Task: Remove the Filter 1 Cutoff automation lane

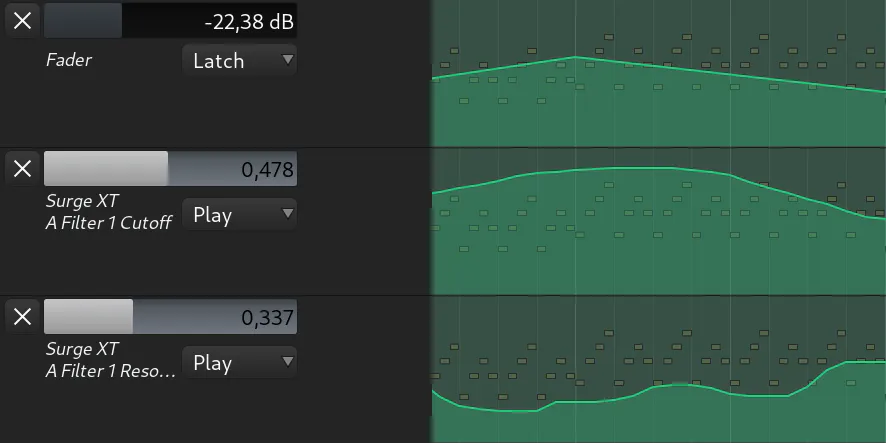Action: [x=22, y=168]
